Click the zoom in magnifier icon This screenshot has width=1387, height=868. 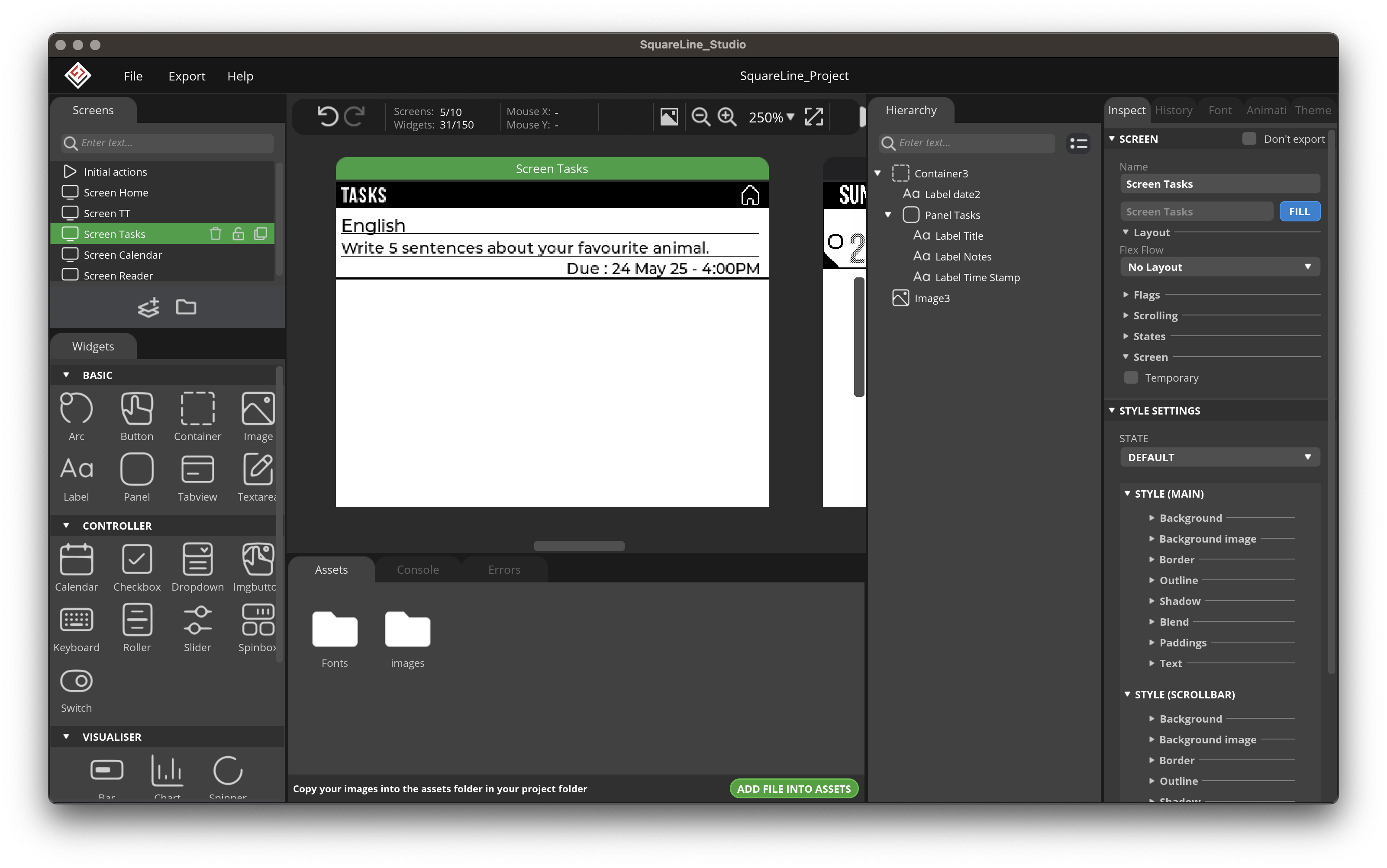[x=727, y=117]
